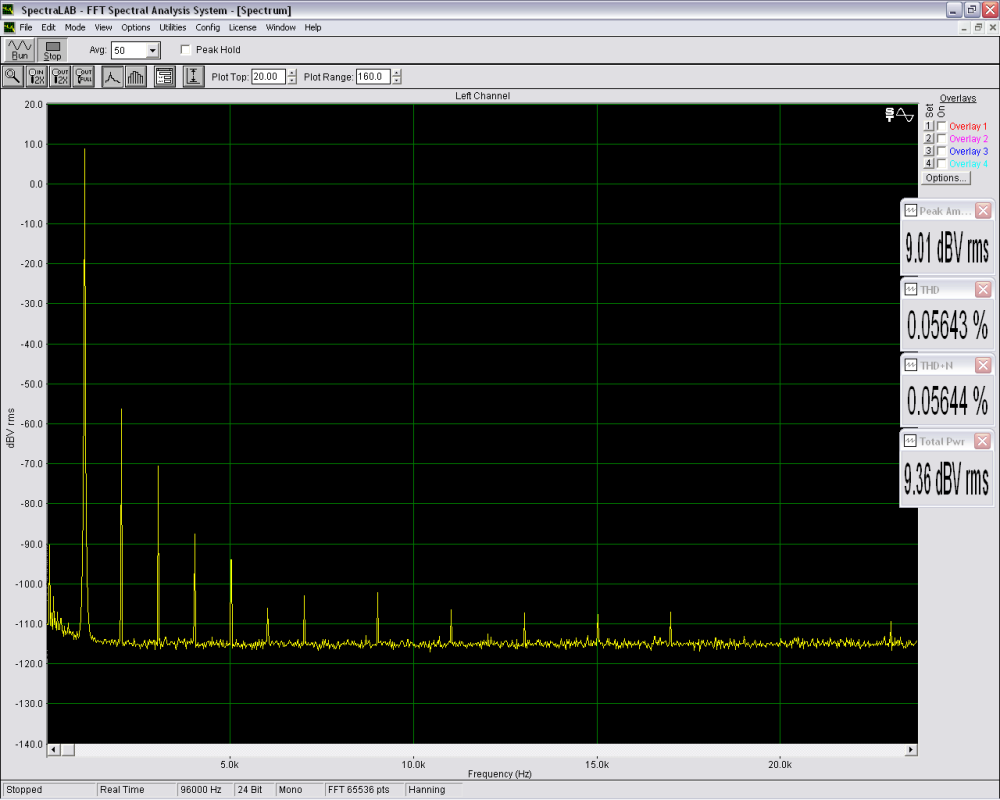Screen dimensions: 1000x800
Task: Click the Stop button
Action: (52, 50)
